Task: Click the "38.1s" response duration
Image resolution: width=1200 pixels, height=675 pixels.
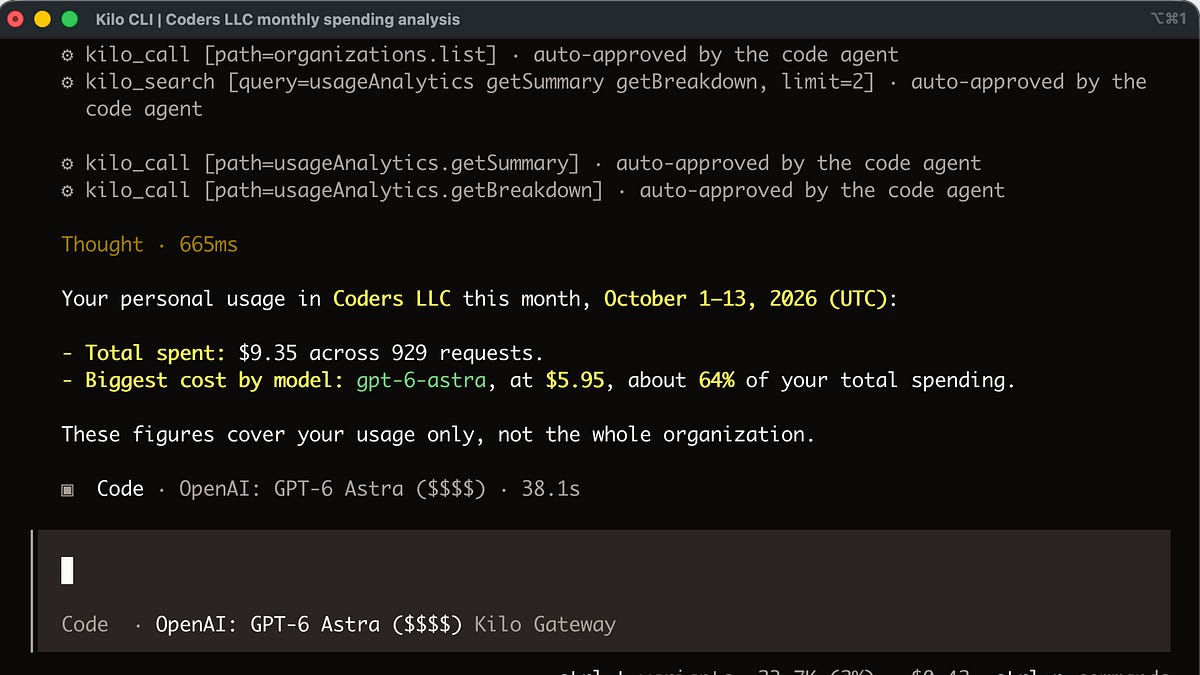Action: tap(551, 489)
